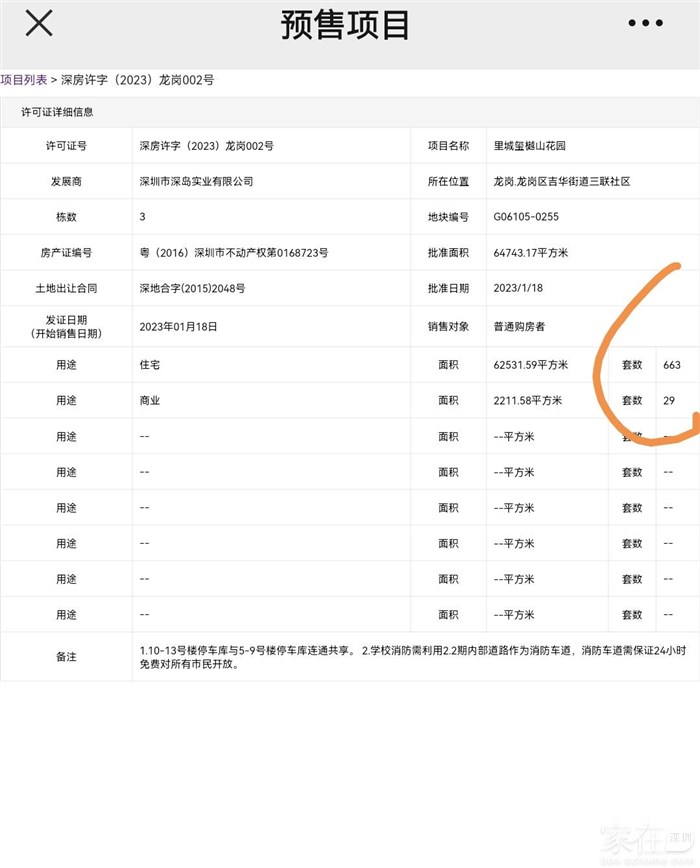
Task: Click the permit number value in the table
Action: [x=206, y=146]
